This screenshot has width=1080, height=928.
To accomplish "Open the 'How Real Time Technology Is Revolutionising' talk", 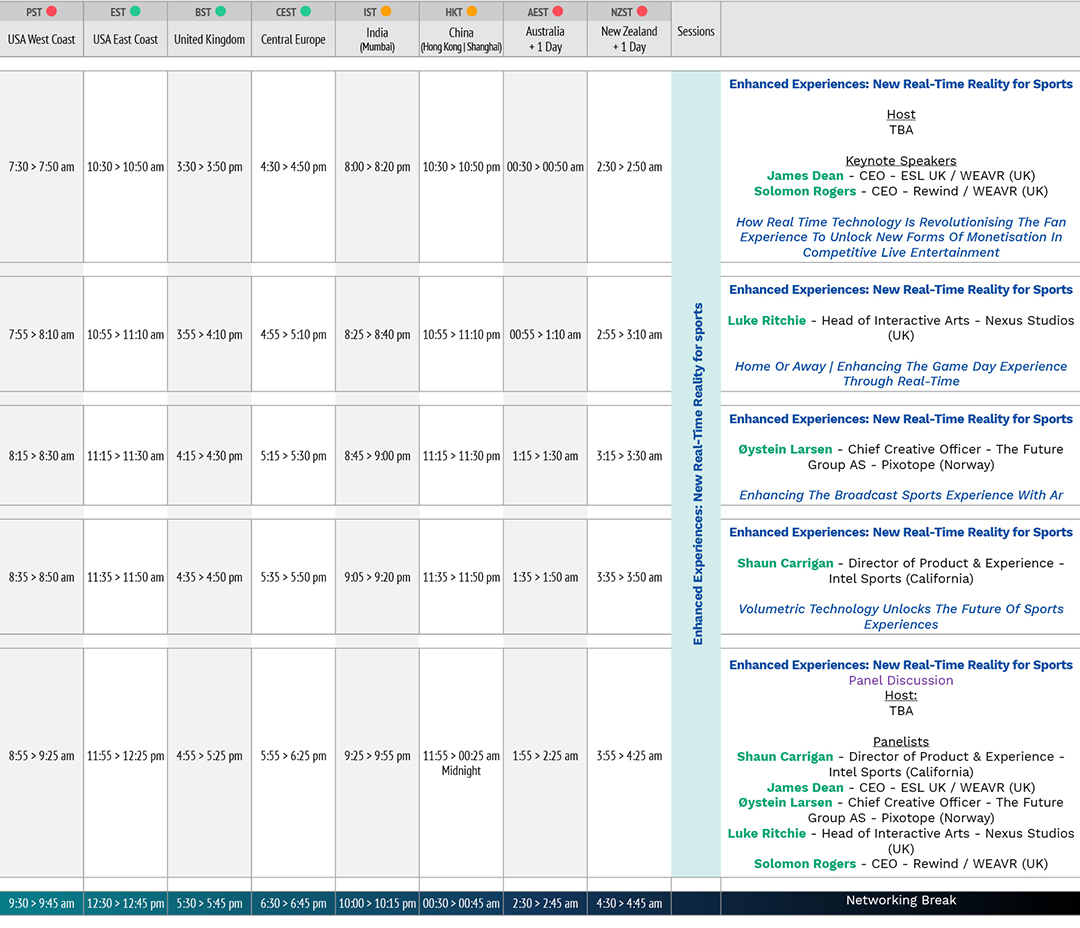I will pyautogui.click(x=901, y=237).
